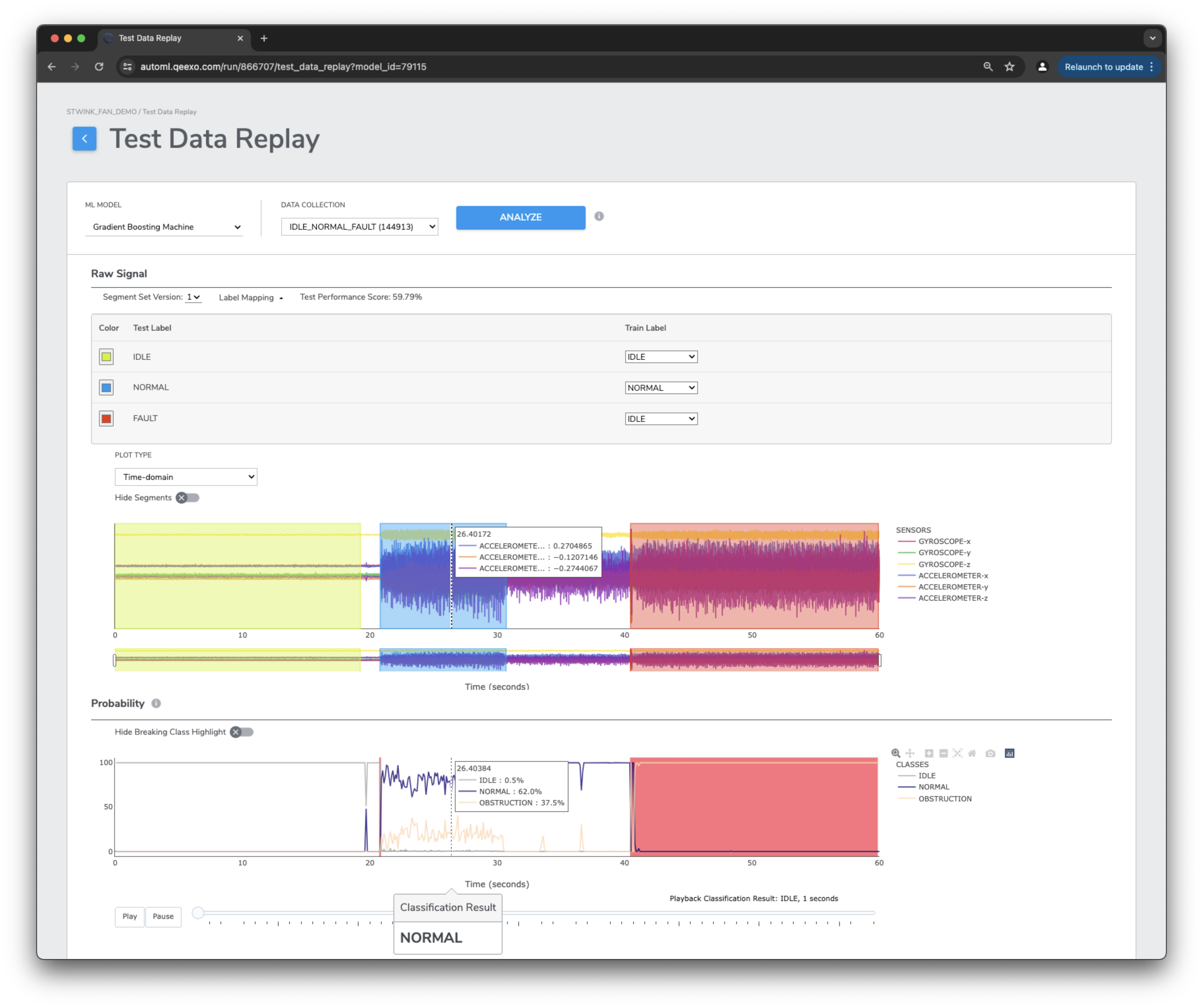The height and width of the screenshot is (1008, 1203).
Task: Click the NORMAL blue color swatch
Action: point(106,388)
